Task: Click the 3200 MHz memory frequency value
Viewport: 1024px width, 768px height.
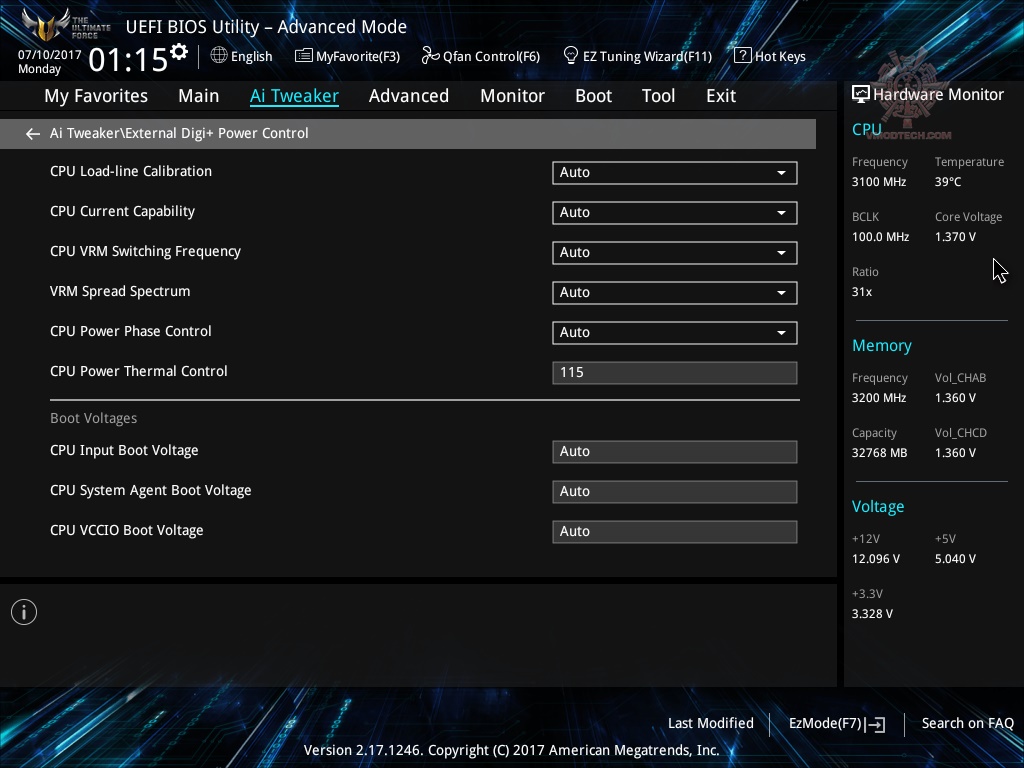Action: point(879,398)
